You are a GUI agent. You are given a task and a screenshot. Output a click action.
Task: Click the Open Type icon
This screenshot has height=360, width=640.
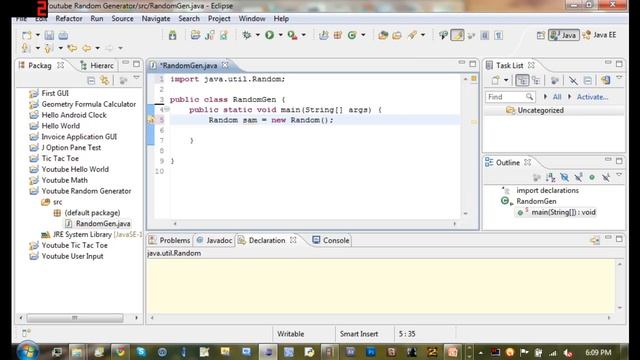point(383,35)
